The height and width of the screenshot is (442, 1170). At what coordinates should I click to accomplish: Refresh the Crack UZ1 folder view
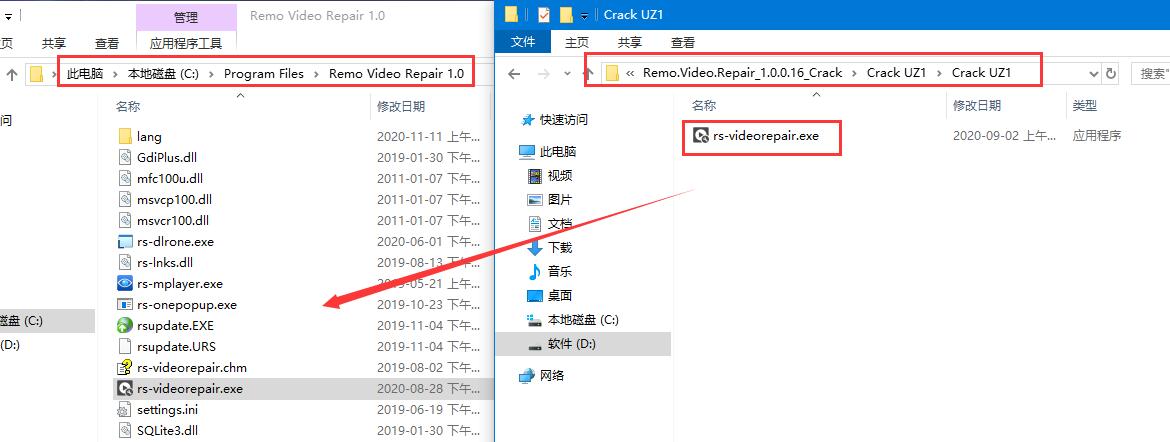click(x=1111, y=73)
